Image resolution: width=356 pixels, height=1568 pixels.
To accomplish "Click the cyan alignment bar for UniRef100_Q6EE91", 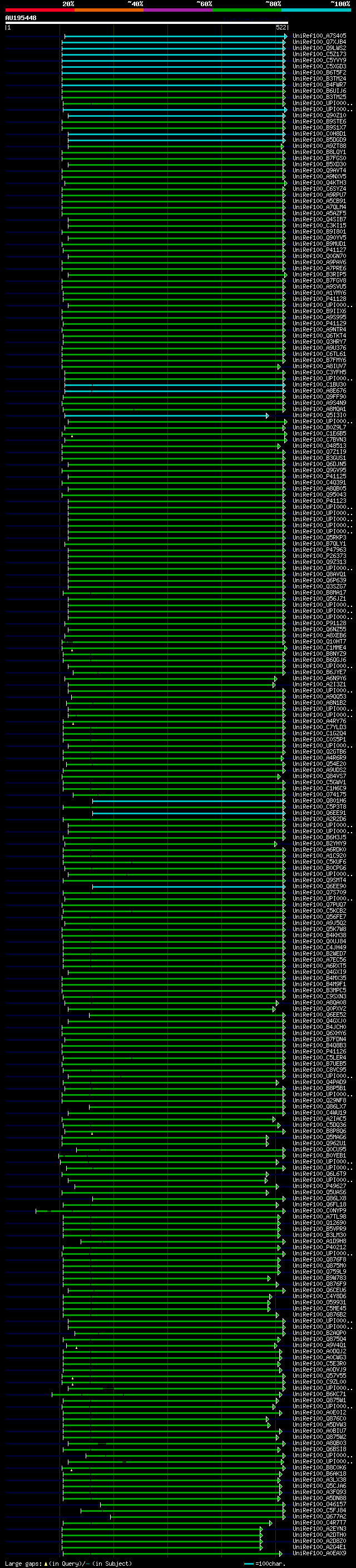I will [189, 813].
